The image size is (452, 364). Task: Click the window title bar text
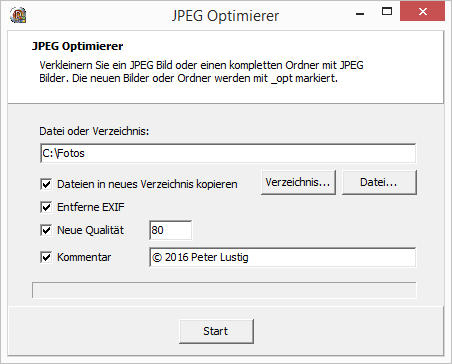pyautogui.click(x=225, y=16)
